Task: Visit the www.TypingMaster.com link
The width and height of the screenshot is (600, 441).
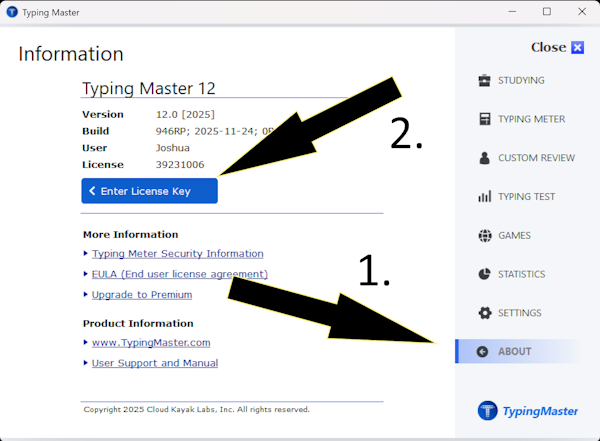Action: click(151, 342)
